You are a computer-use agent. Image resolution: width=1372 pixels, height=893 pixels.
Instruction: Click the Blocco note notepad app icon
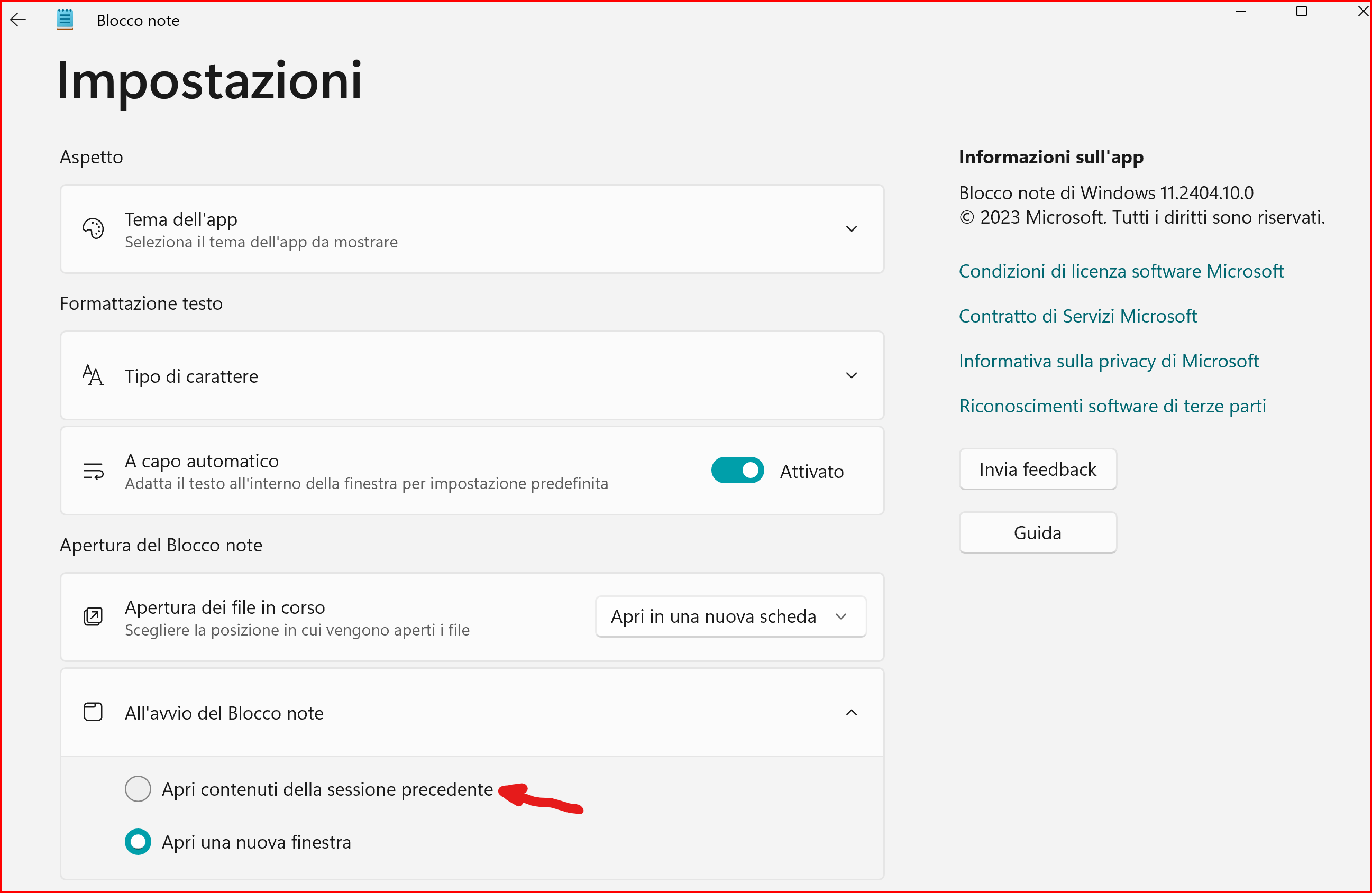pos(65,20)
